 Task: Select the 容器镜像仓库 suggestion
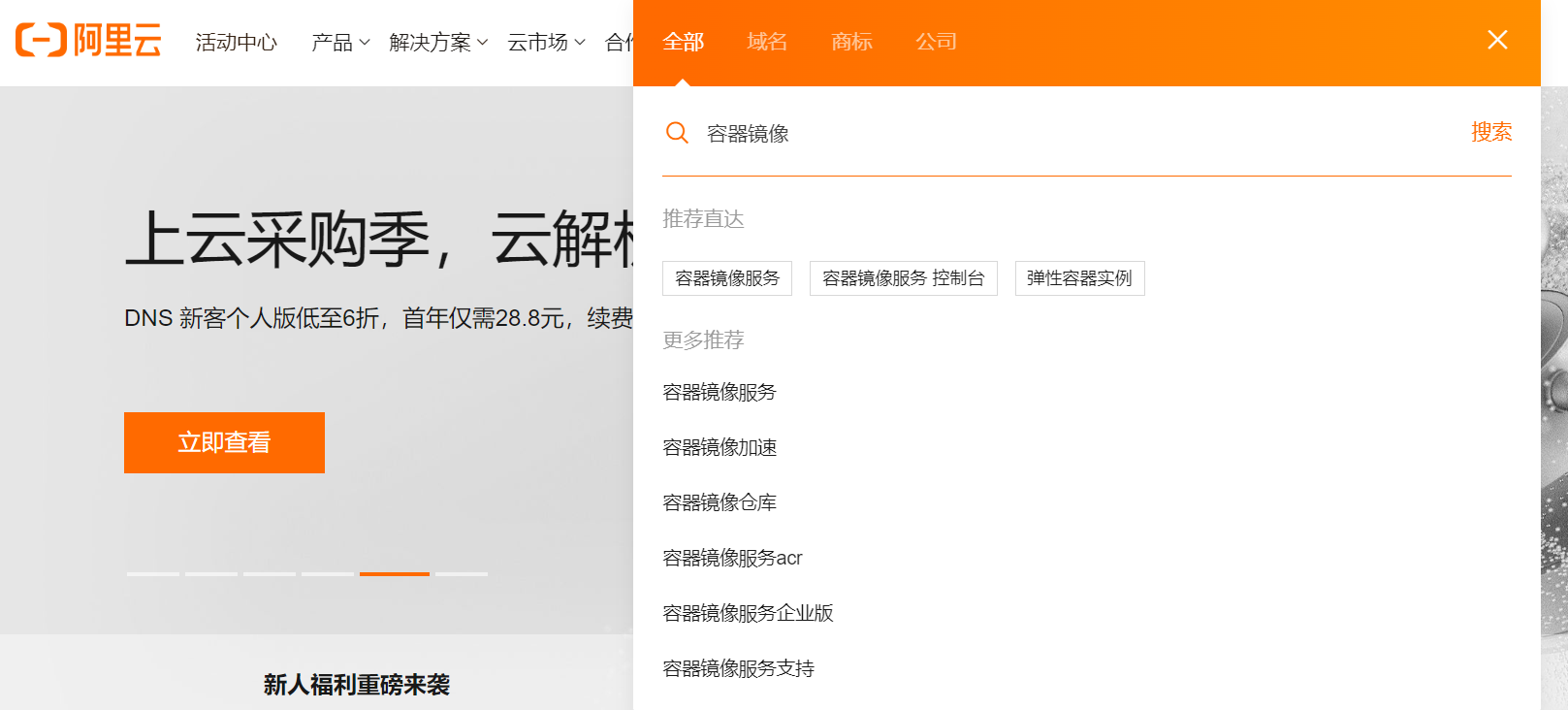(720, 502)
